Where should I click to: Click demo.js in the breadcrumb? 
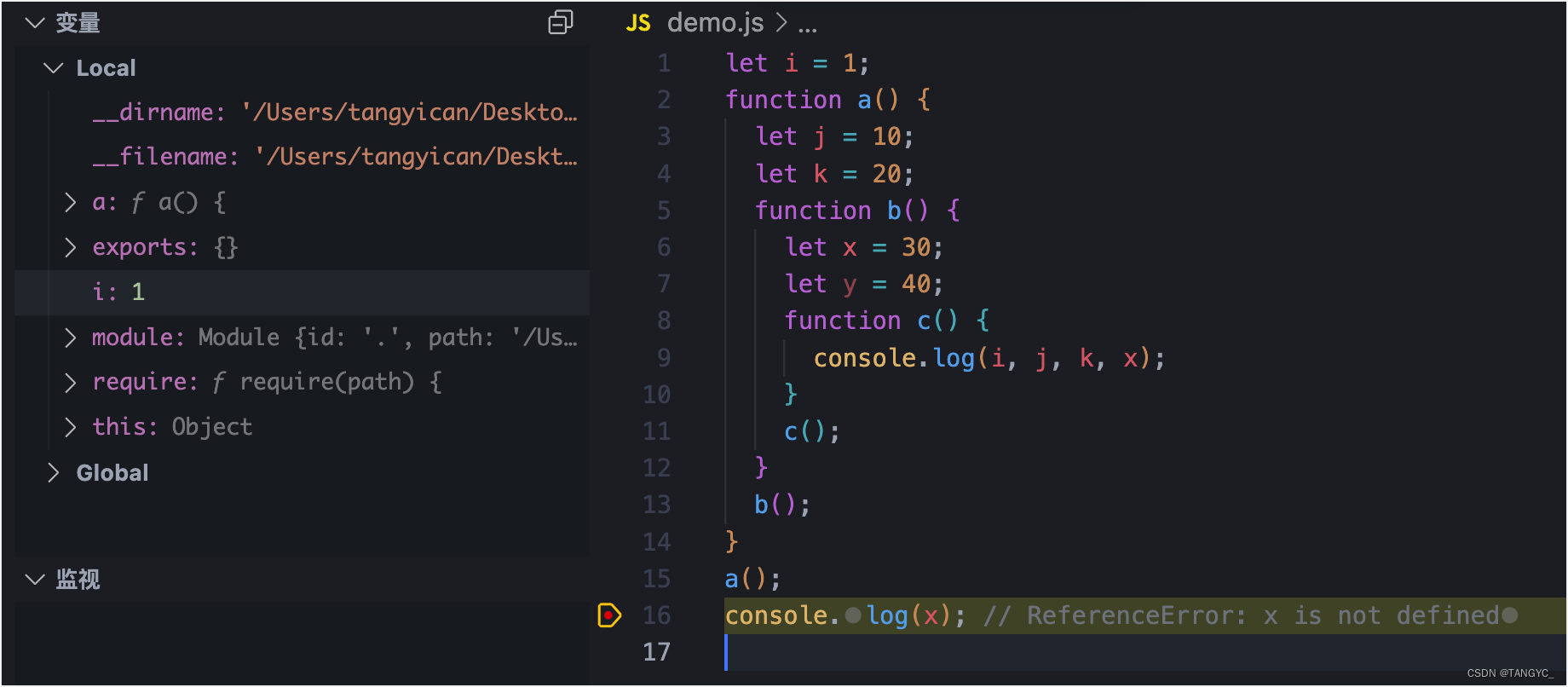715,23
